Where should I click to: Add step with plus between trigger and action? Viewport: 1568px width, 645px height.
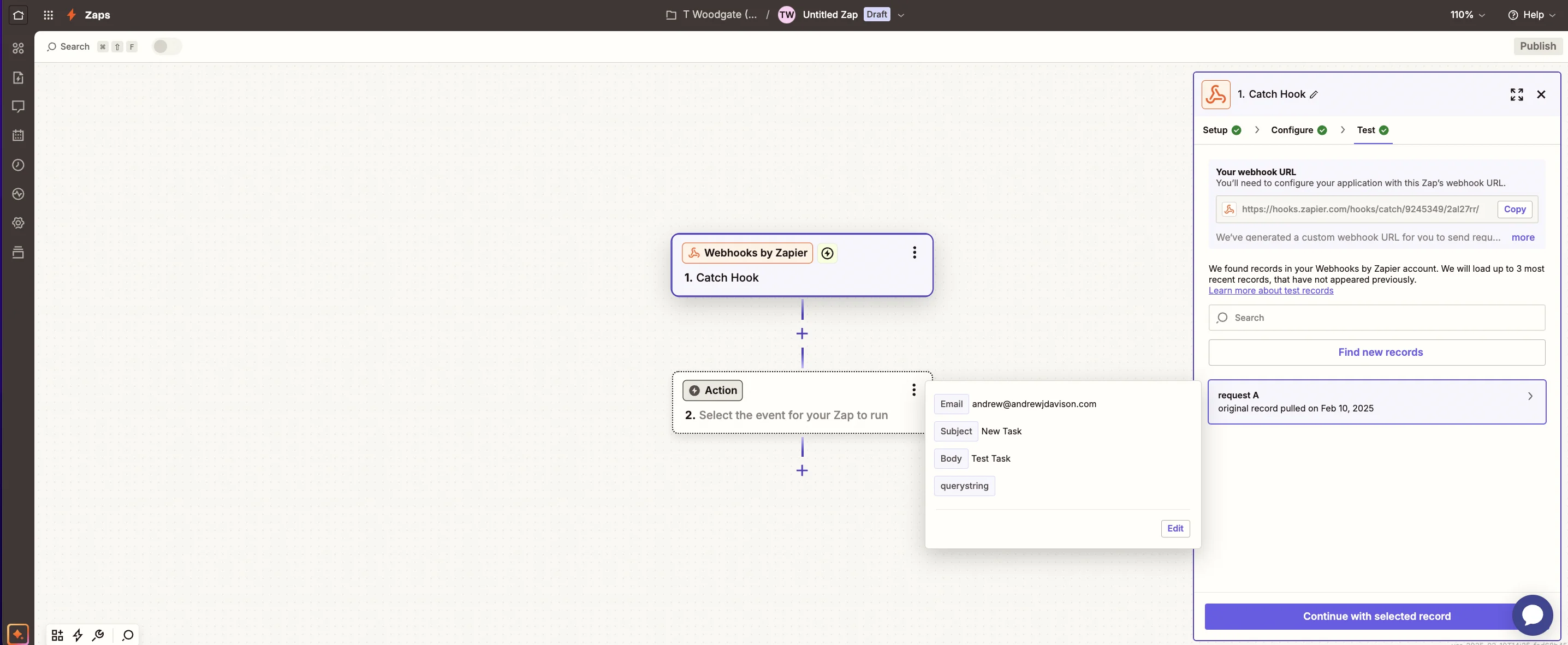click(x=801, y=333)
